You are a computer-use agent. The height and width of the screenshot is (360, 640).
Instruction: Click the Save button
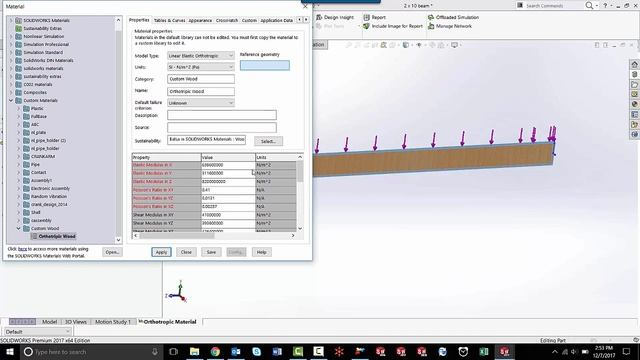pos(211,252)
